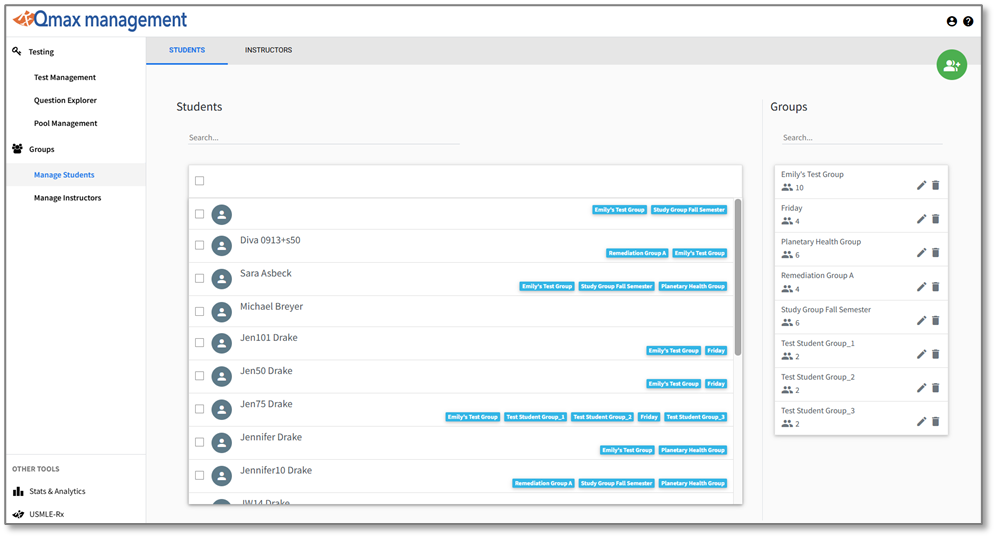This screenshot has width=996, height=538.
Task: Go to Stats & Analytics tool
Action: tap(57, 491)
